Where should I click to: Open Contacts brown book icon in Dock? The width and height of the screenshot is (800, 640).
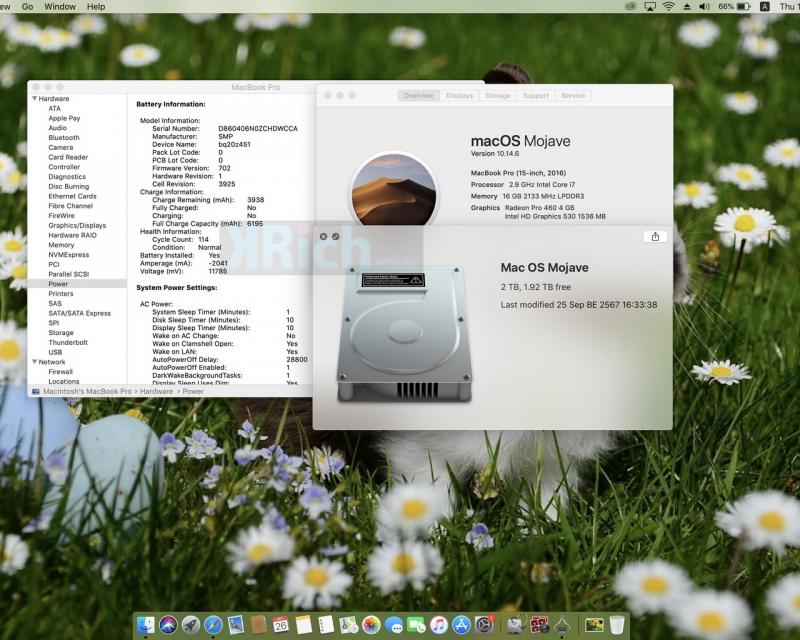pos(258,625)
